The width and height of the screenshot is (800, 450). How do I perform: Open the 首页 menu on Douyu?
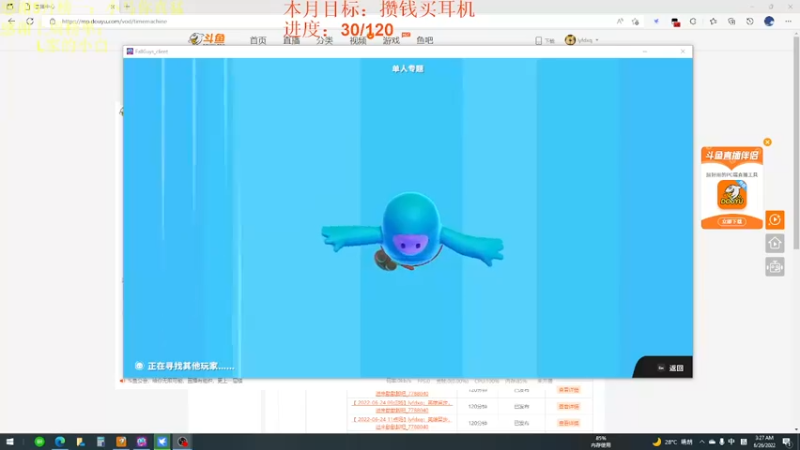(x=258, y=40)
